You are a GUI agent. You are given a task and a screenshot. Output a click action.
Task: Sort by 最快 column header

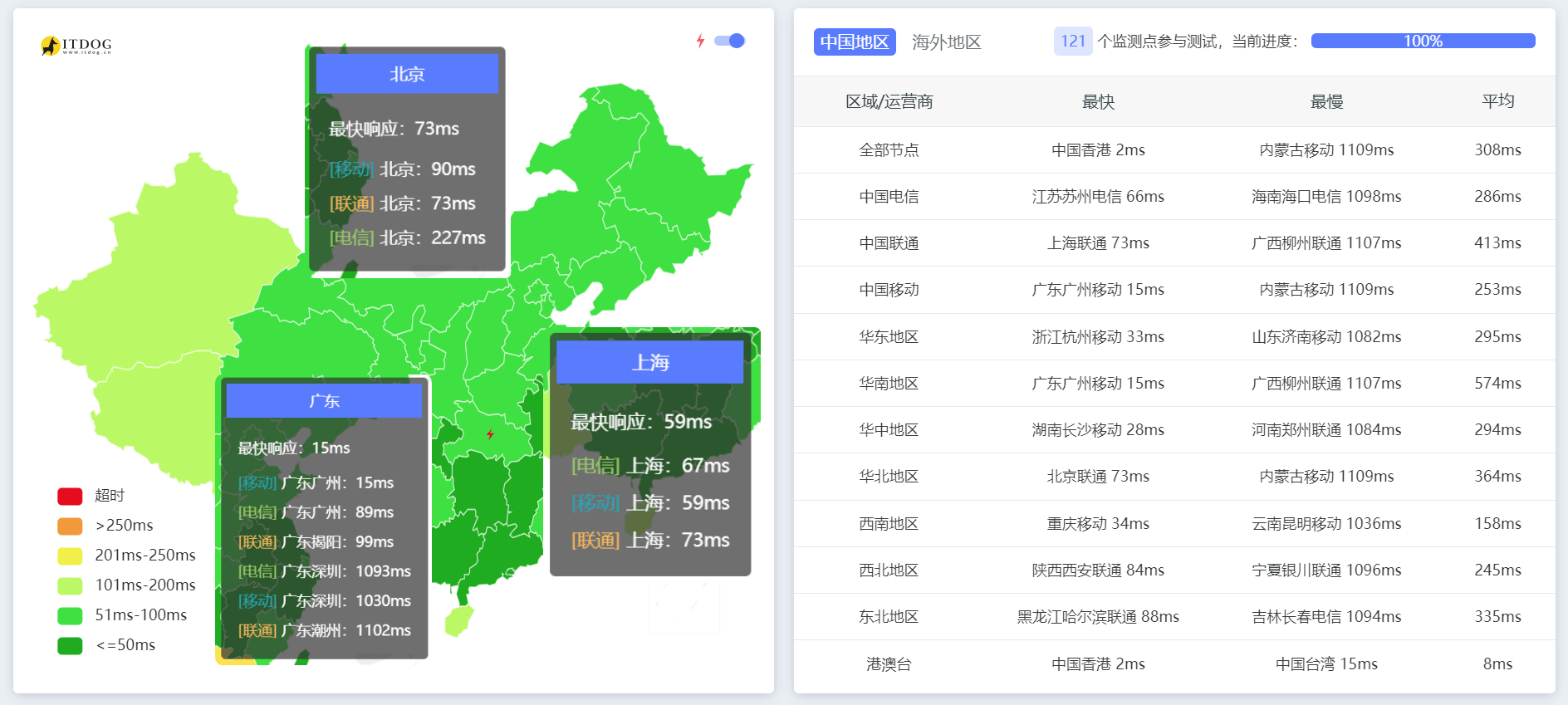(x=1097, y=101)
